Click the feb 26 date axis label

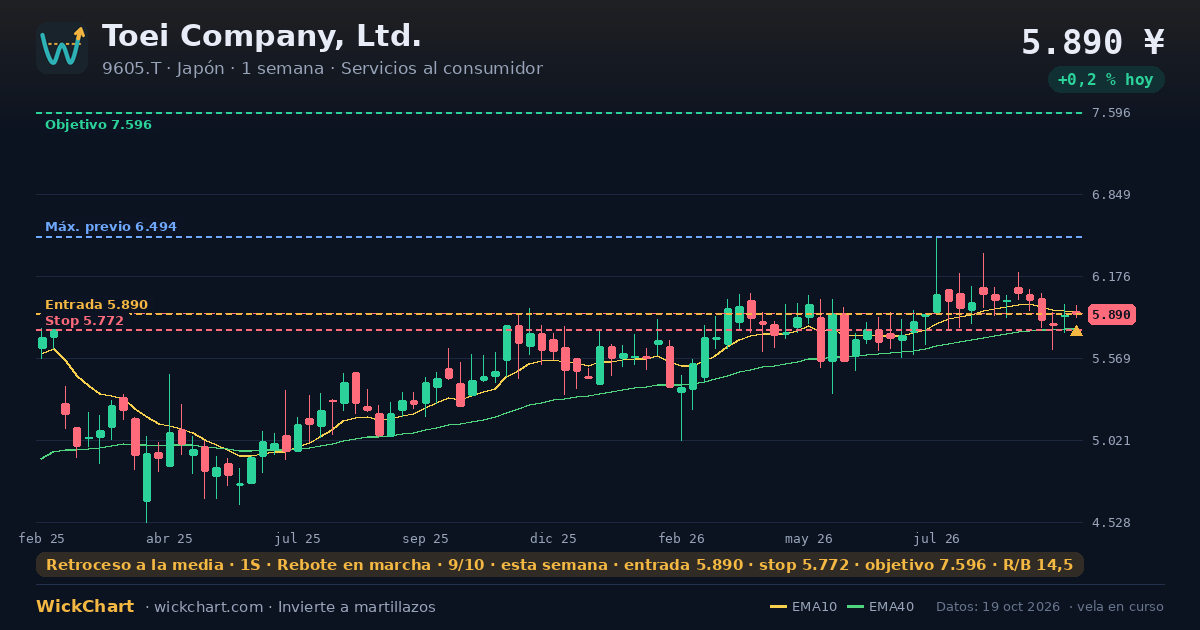pyautogui.click(x=682, y=539)
